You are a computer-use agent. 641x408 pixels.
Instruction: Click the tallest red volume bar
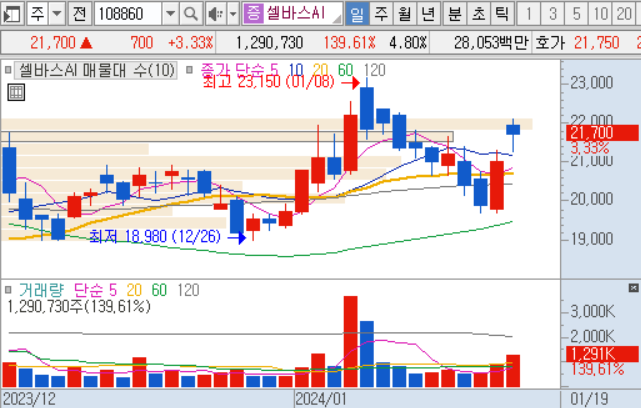pos(350,342)
